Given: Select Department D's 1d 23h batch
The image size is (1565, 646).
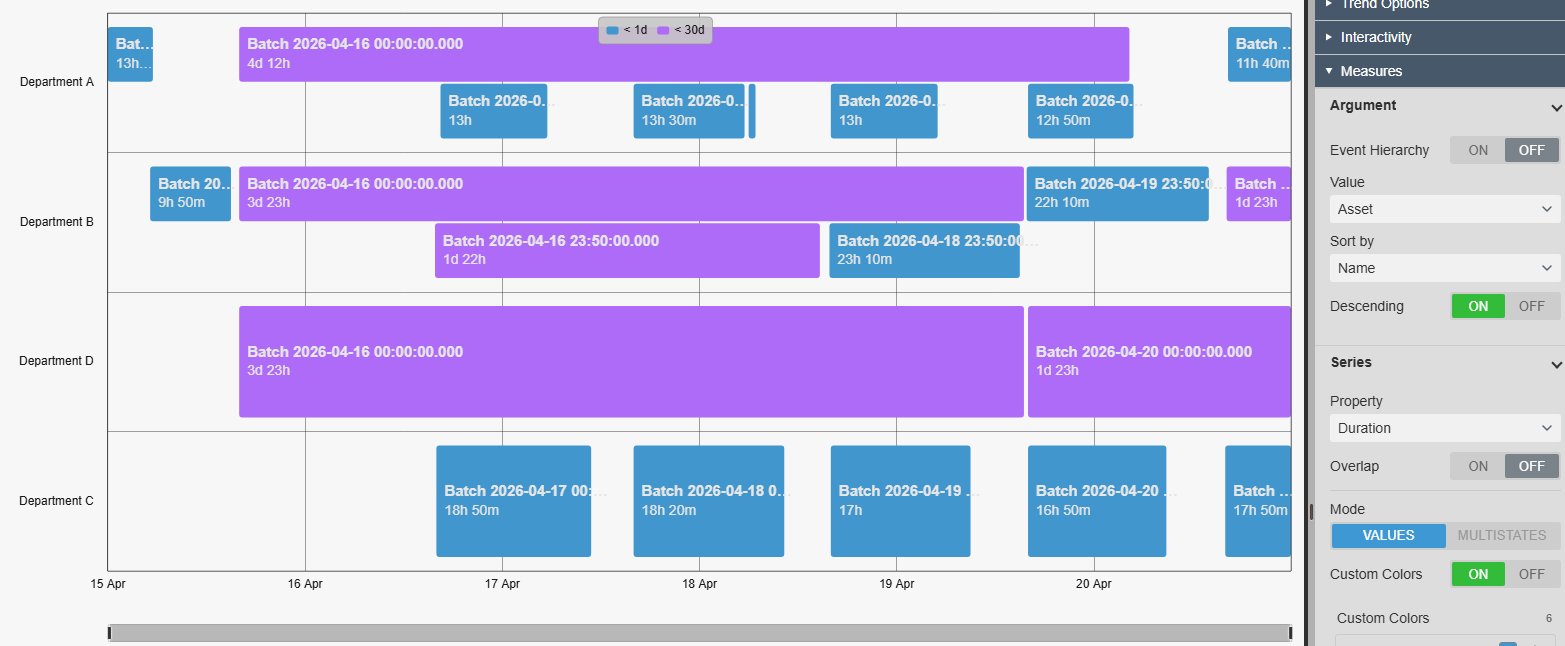Looking at the screenshot, I should pos(1160,361).
